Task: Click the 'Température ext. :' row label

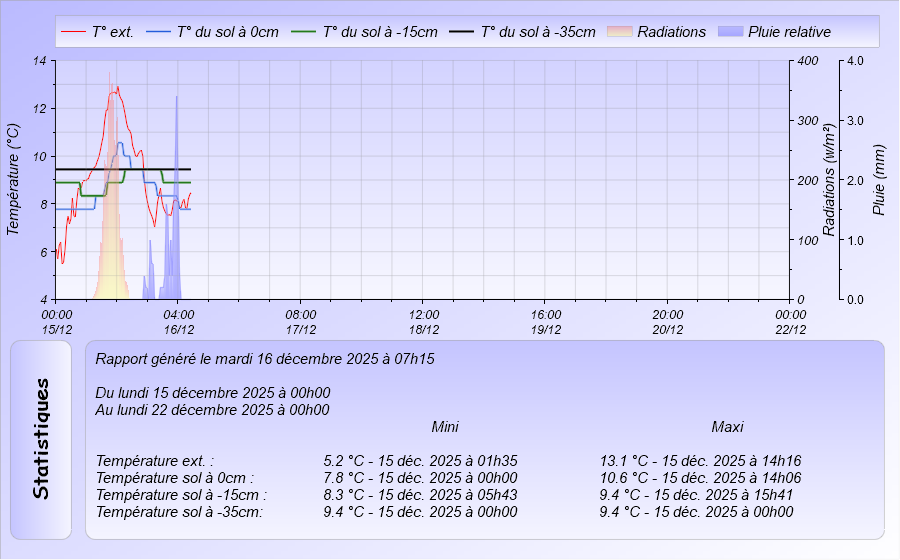Action: [155, 461]
